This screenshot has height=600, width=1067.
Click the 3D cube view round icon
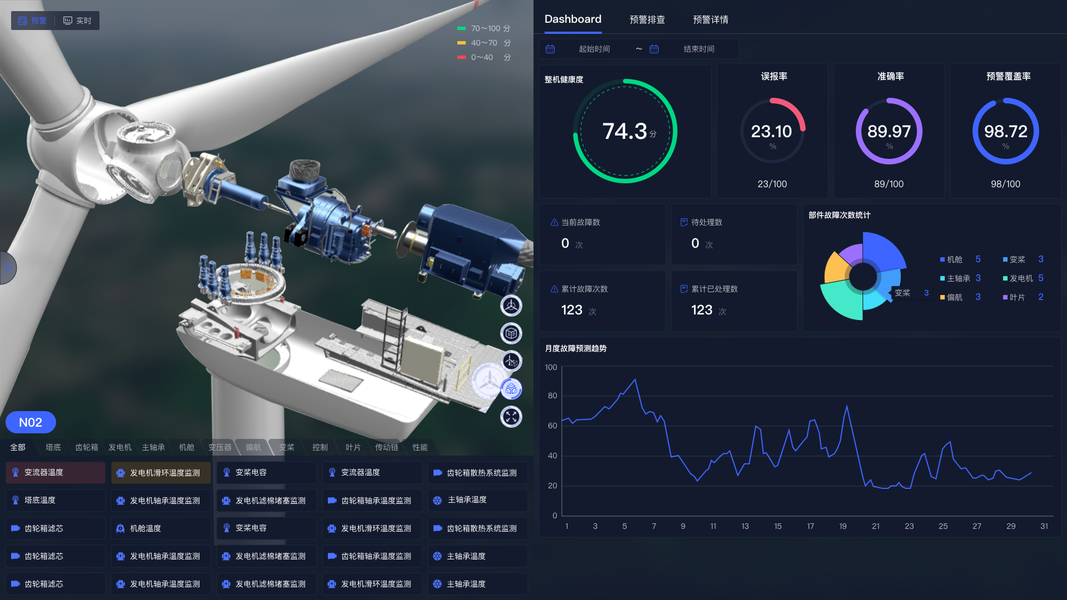coord(511,333)
